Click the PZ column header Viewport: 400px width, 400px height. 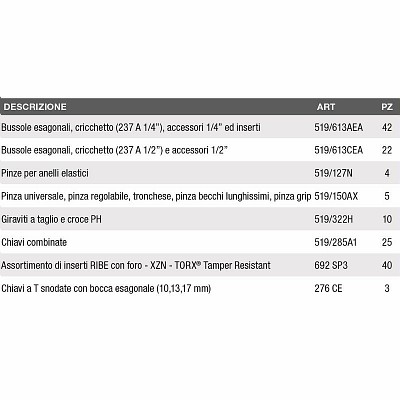point(387,107)
